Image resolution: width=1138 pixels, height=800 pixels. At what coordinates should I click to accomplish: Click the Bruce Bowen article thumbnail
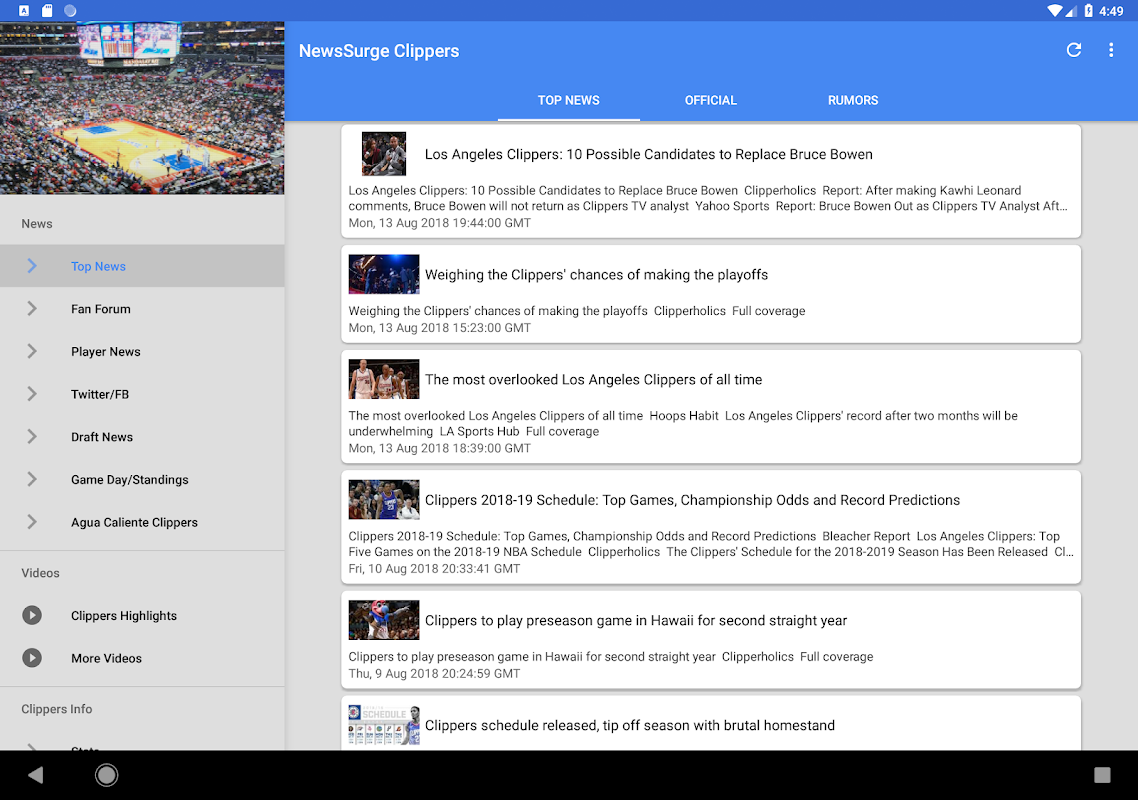click(x=384, y=153)
